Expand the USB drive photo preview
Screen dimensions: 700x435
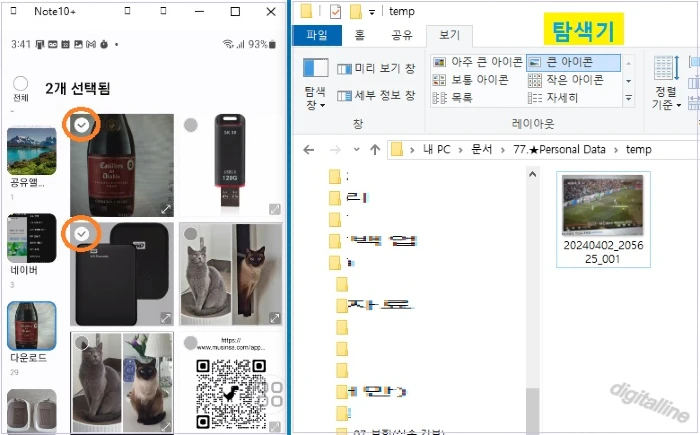coord(275,209)
